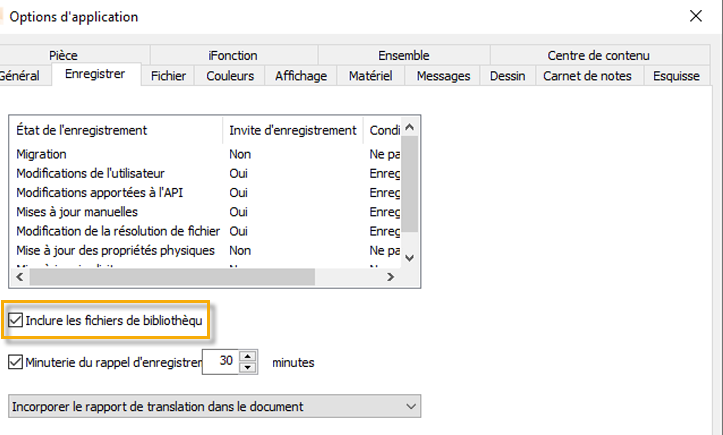Click the minutes input field showing 30

pos(222,362)
